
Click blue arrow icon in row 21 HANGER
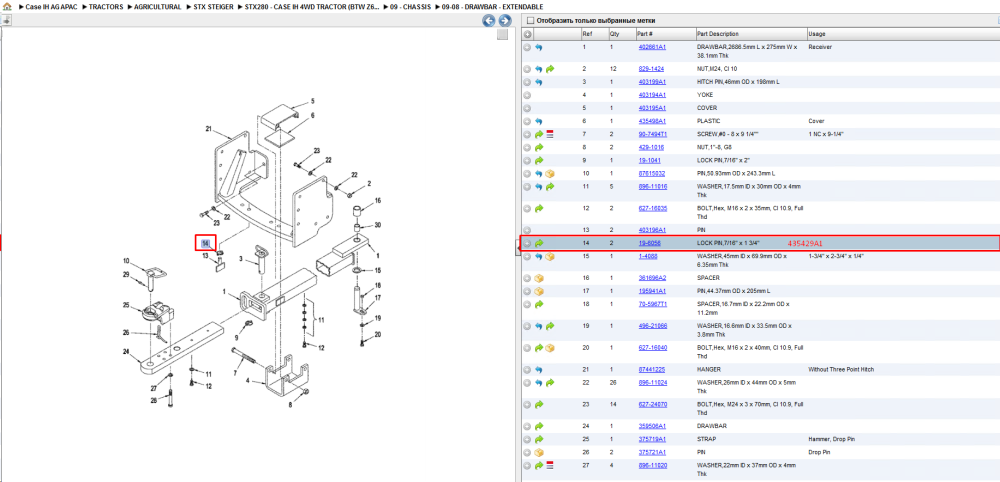(x=539, y=369)
